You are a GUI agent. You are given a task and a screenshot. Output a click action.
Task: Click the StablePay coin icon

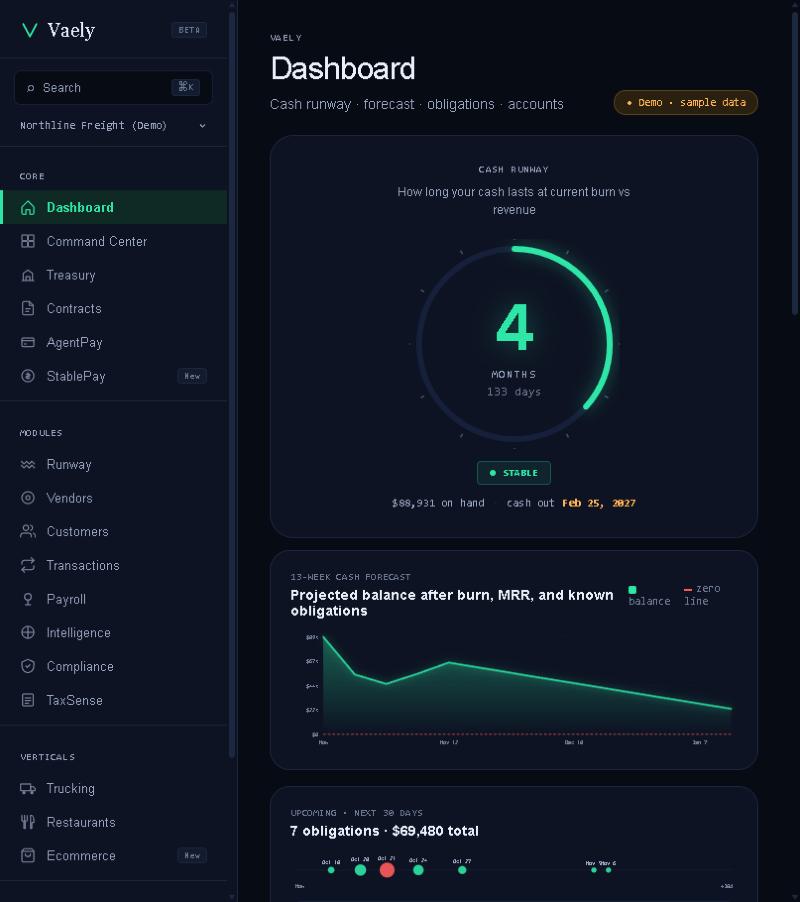[28, 376]
